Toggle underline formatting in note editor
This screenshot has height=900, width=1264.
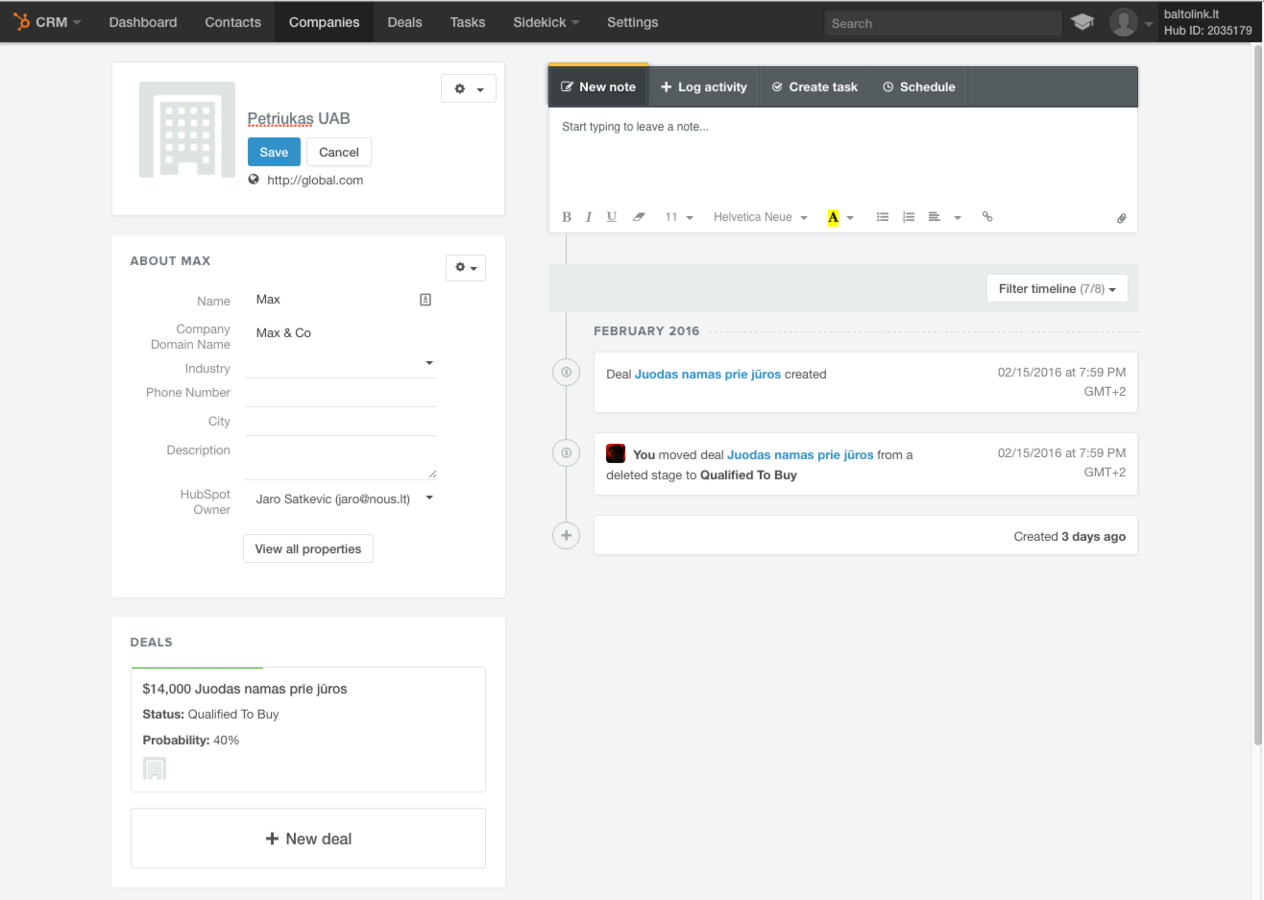(612, 217)
